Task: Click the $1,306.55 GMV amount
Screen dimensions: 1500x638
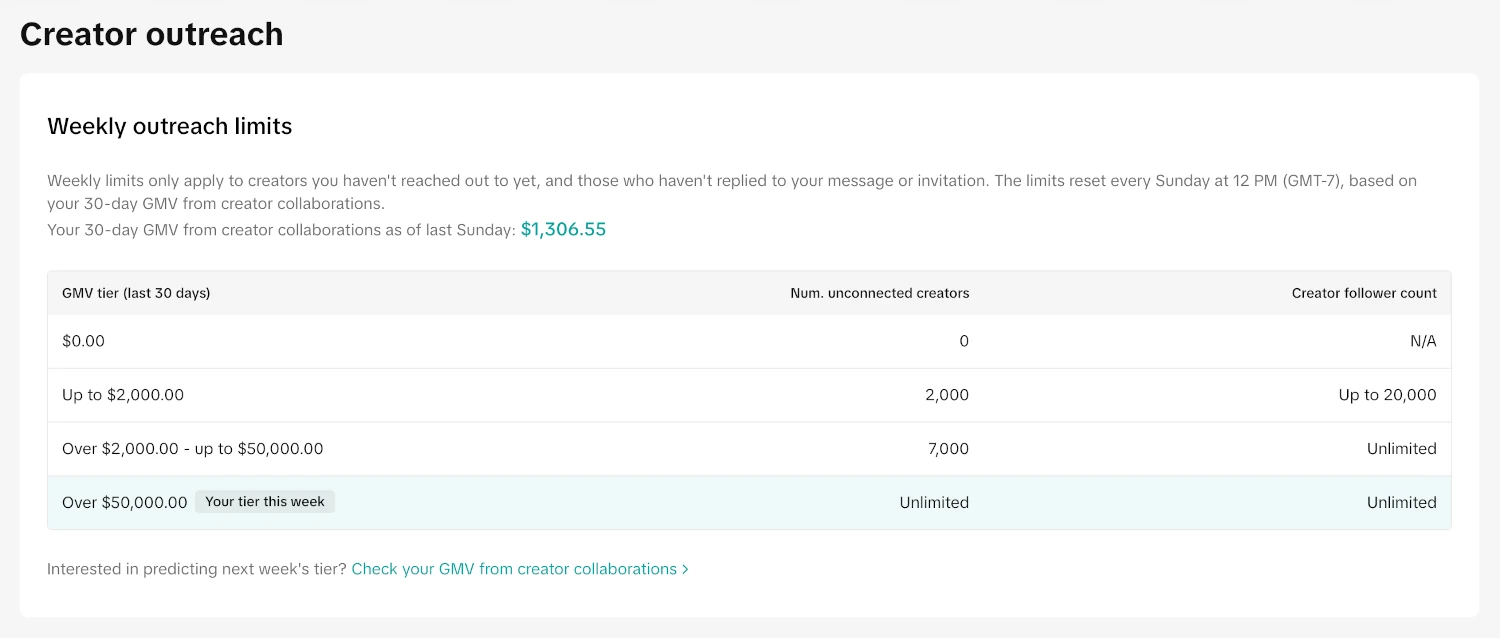Action: tap(563, 229)
